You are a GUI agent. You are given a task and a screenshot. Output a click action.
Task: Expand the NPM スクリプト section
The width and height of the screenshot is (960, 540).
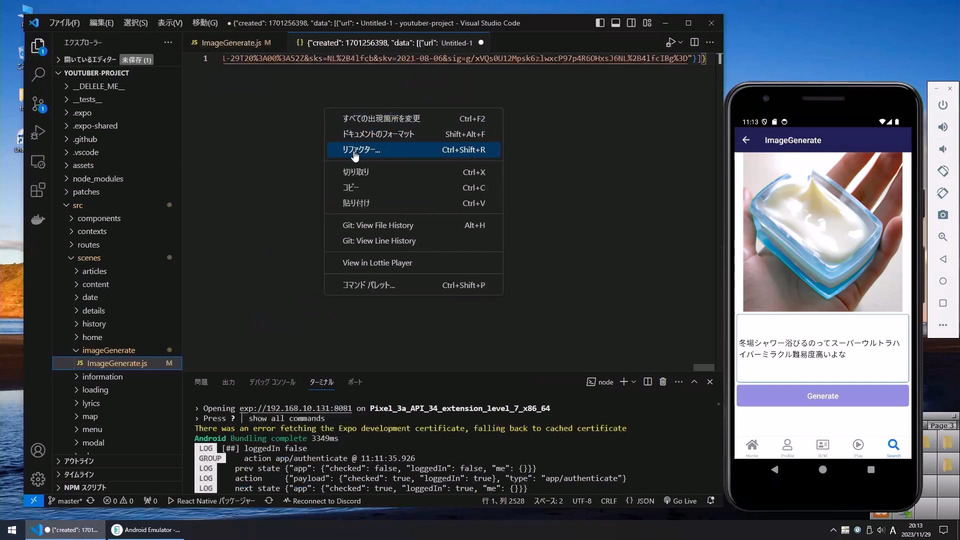coord(85,488)
